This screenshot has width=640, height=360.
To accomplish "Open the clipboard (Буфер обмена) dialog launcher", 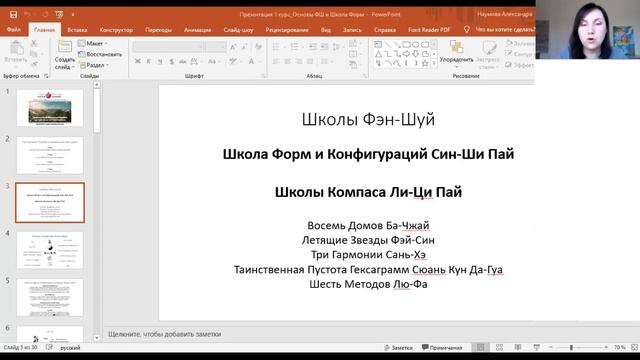I will pyautogui.click(x=46, y=76).
